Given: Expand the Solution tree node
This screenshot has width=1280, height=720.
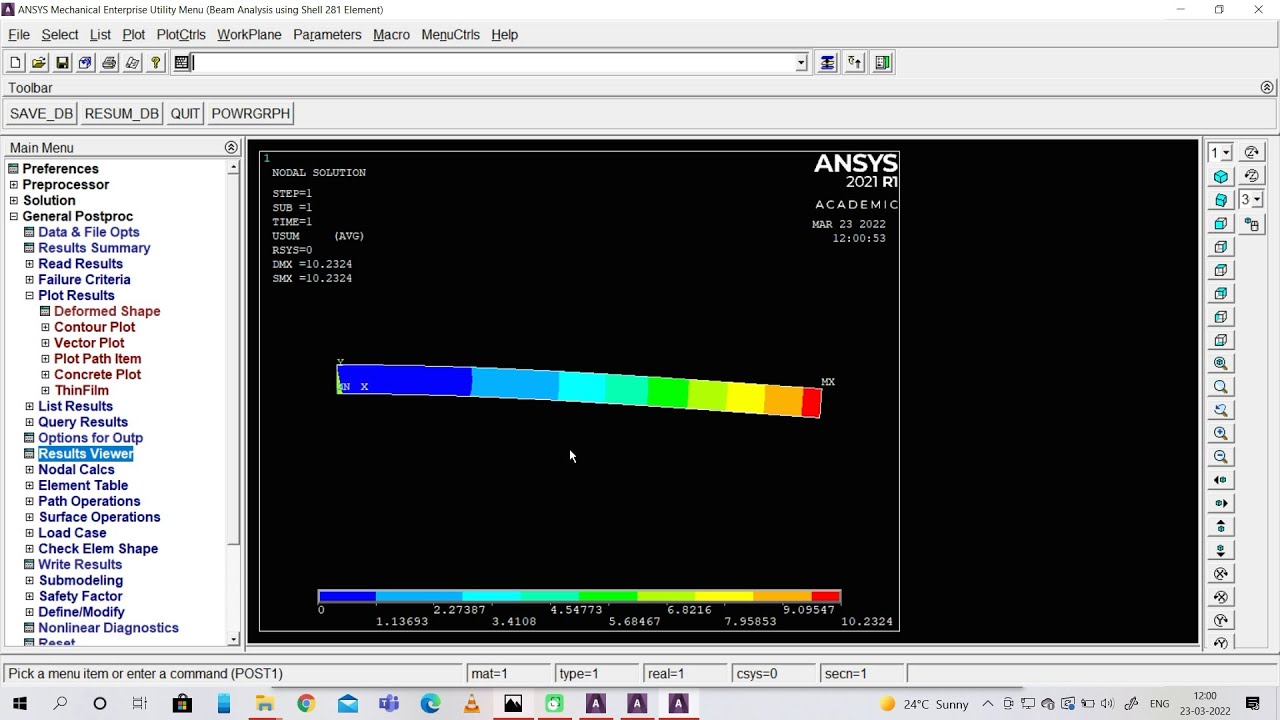Looking at the screenshot, I should point(14,201).
